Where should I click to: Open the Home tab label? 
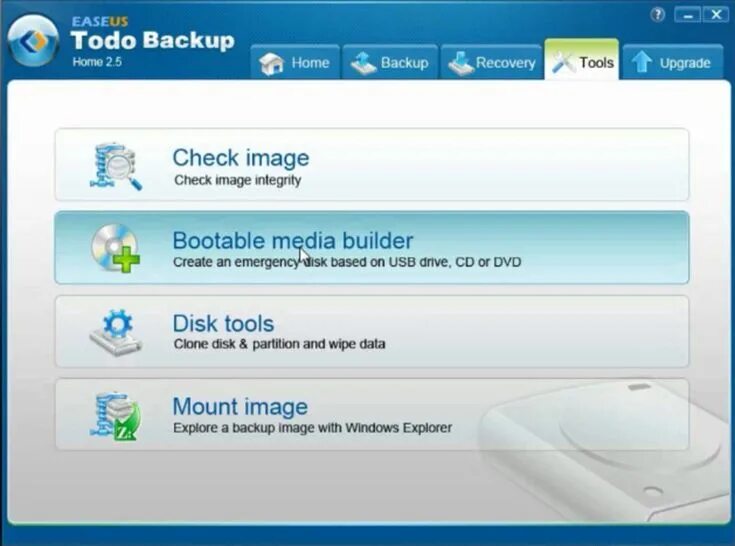point(310,63)
